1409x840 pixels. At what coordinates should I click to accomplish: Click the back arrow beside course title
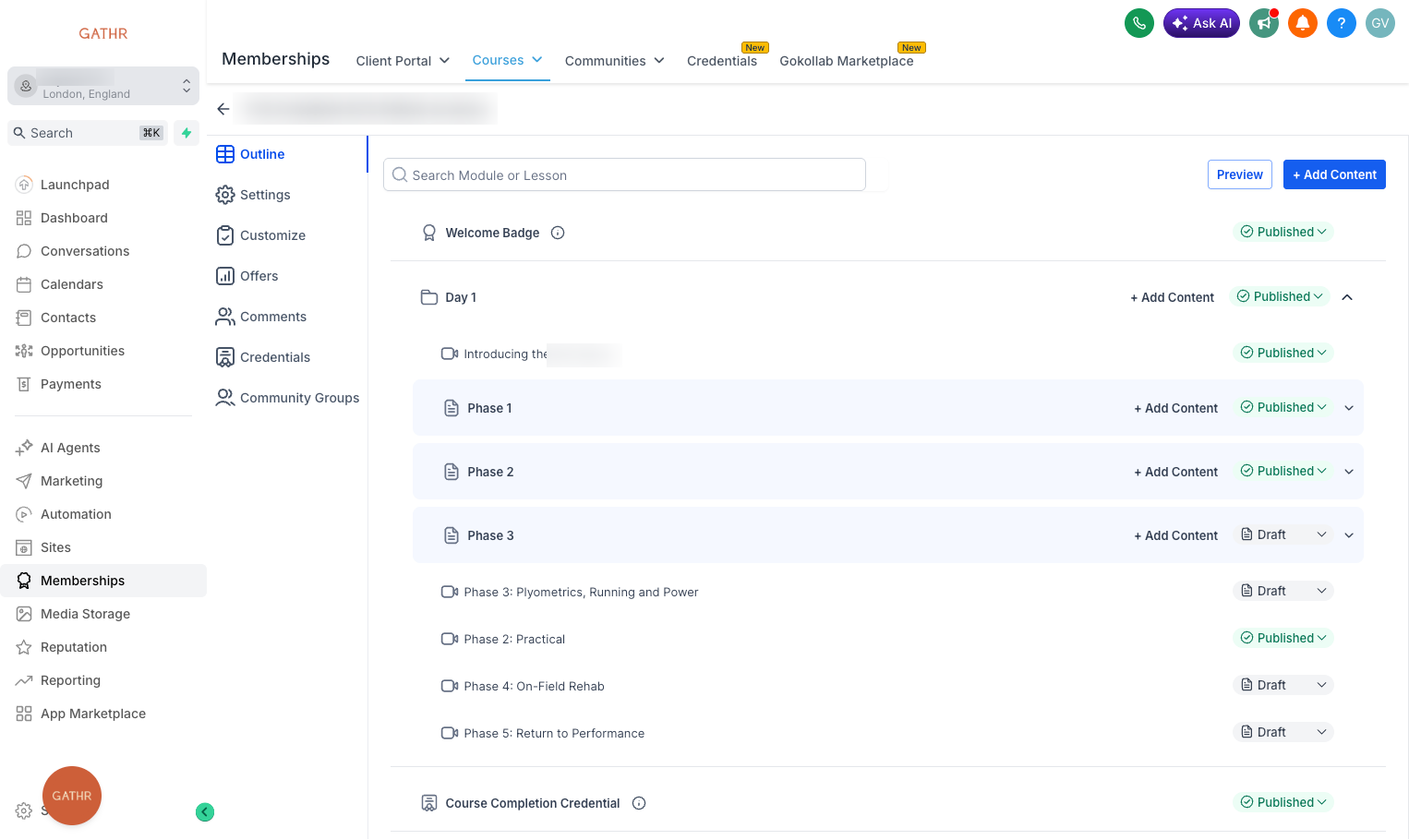[223, 109]
